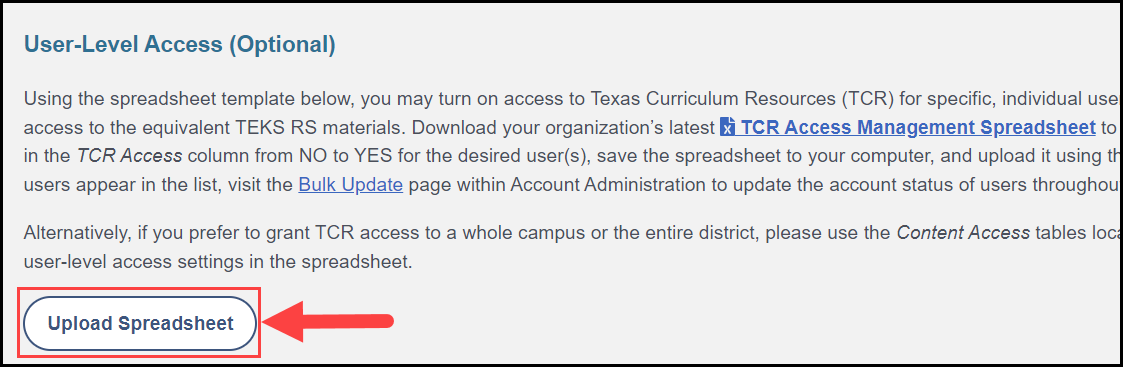Open the TCR Access Management Spreadsheet link
1123x367 pixels.
918,128
